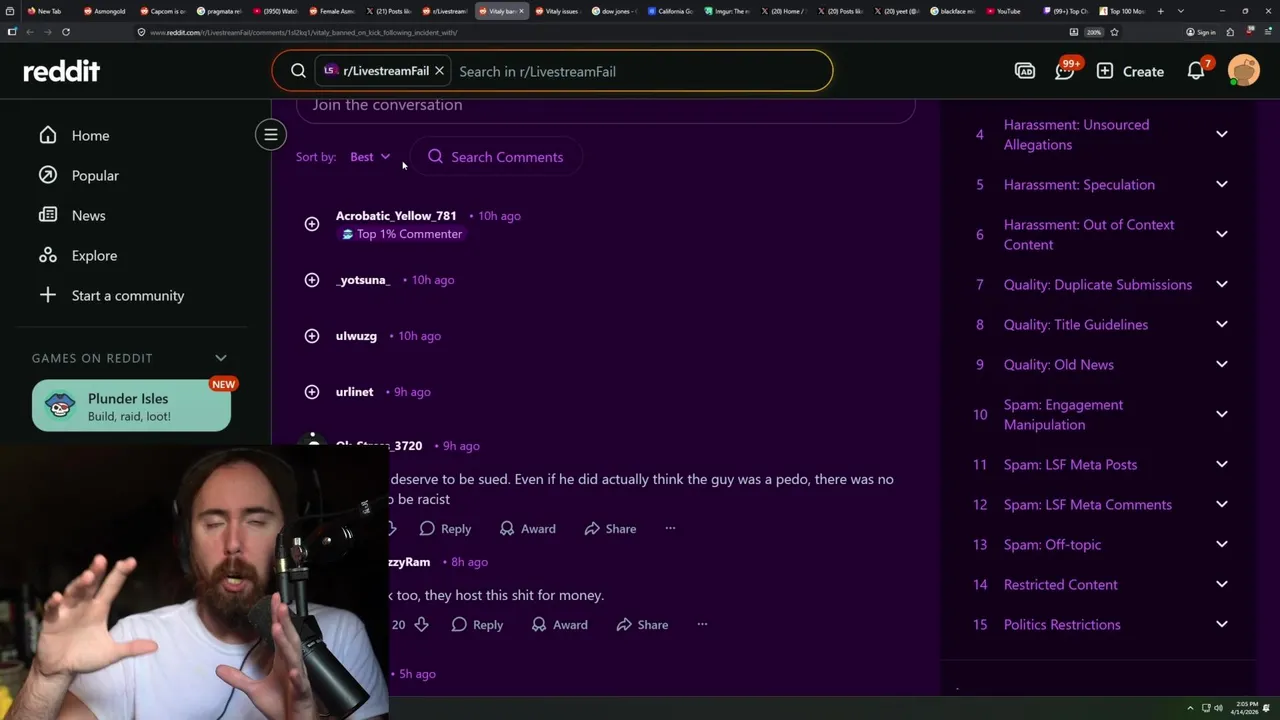This screenshot has height=720, width=1280.
Task: Open the chat icon with 99+ badge
Action: tap(1066, 70)
